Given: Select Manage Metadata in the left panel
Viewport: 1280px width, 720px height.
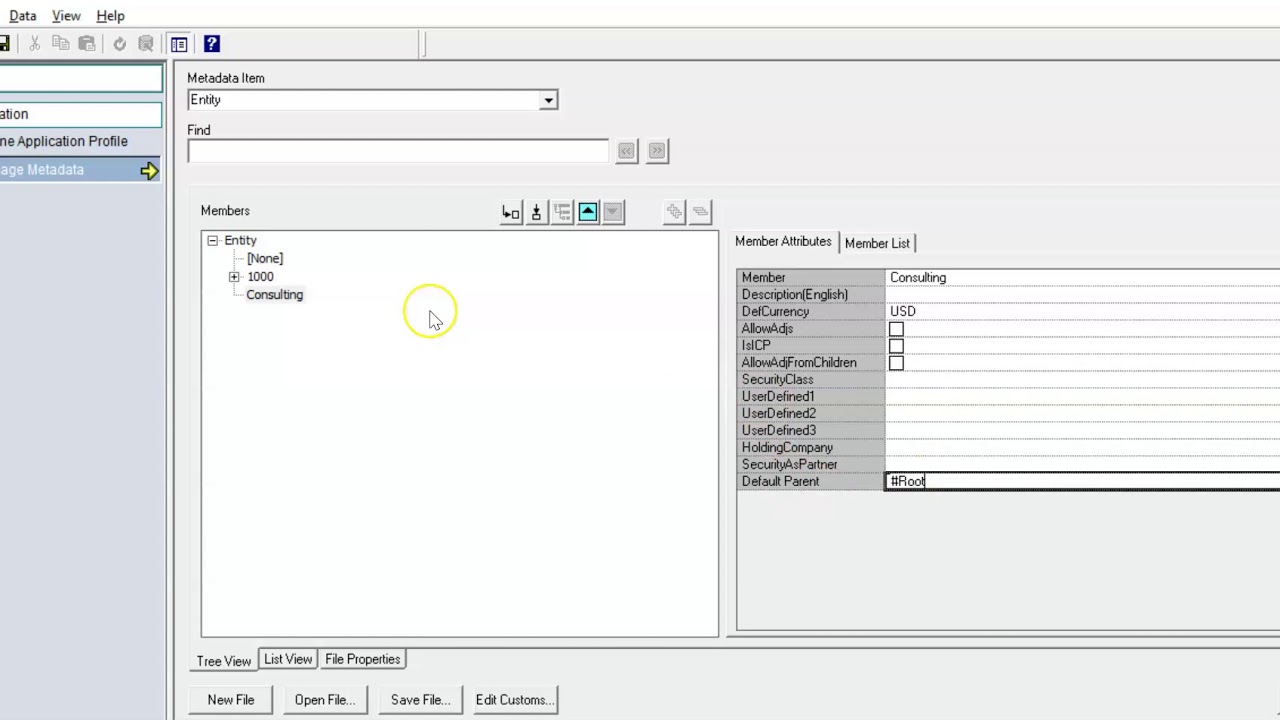Looking at the screenshot, I should coord(80,170).
